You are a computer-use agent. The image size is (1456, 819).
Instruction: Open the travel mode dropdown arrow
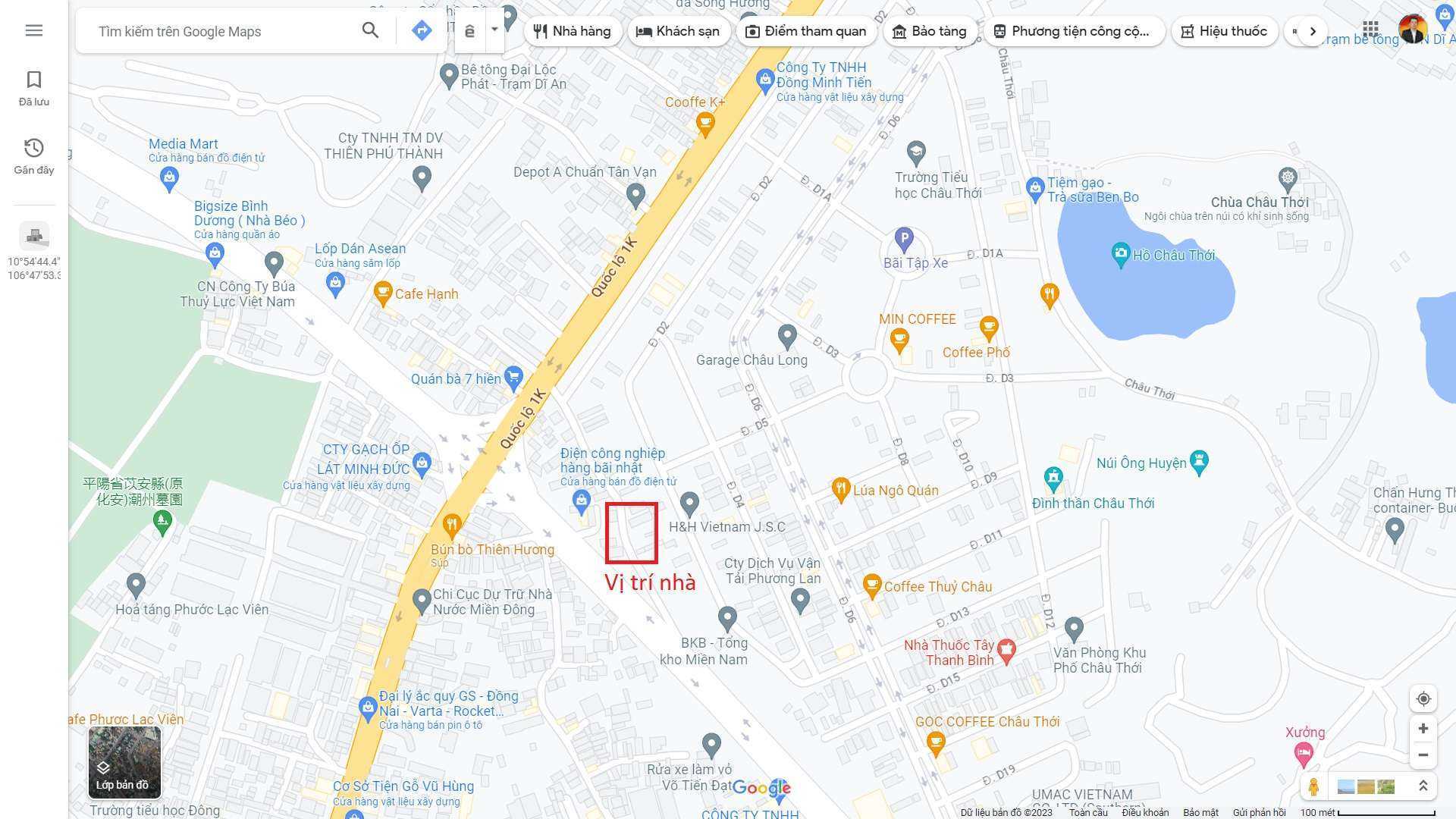coord(494,30)
